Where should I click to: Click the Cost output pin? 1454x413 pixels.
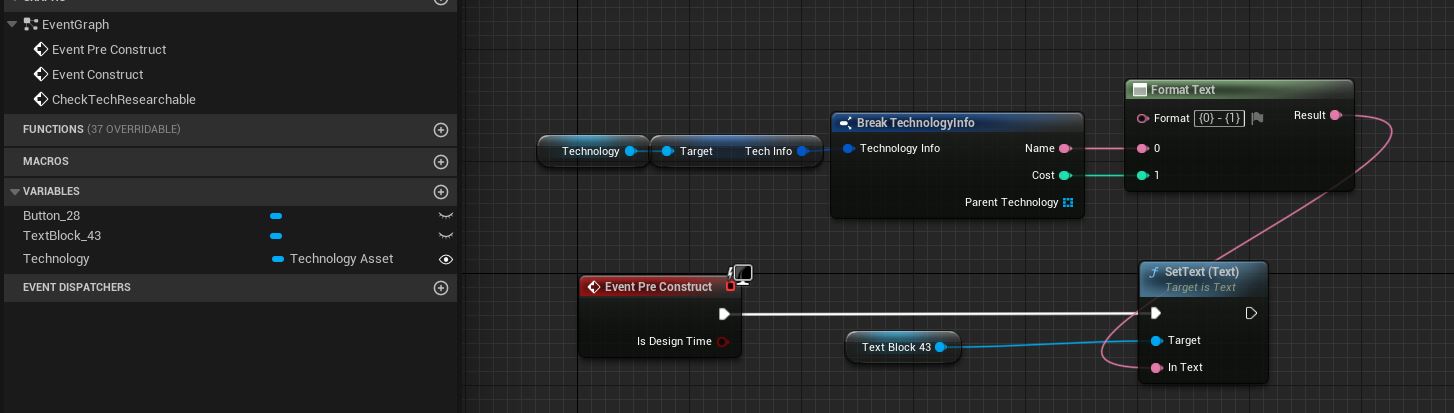pos(1065,176)
